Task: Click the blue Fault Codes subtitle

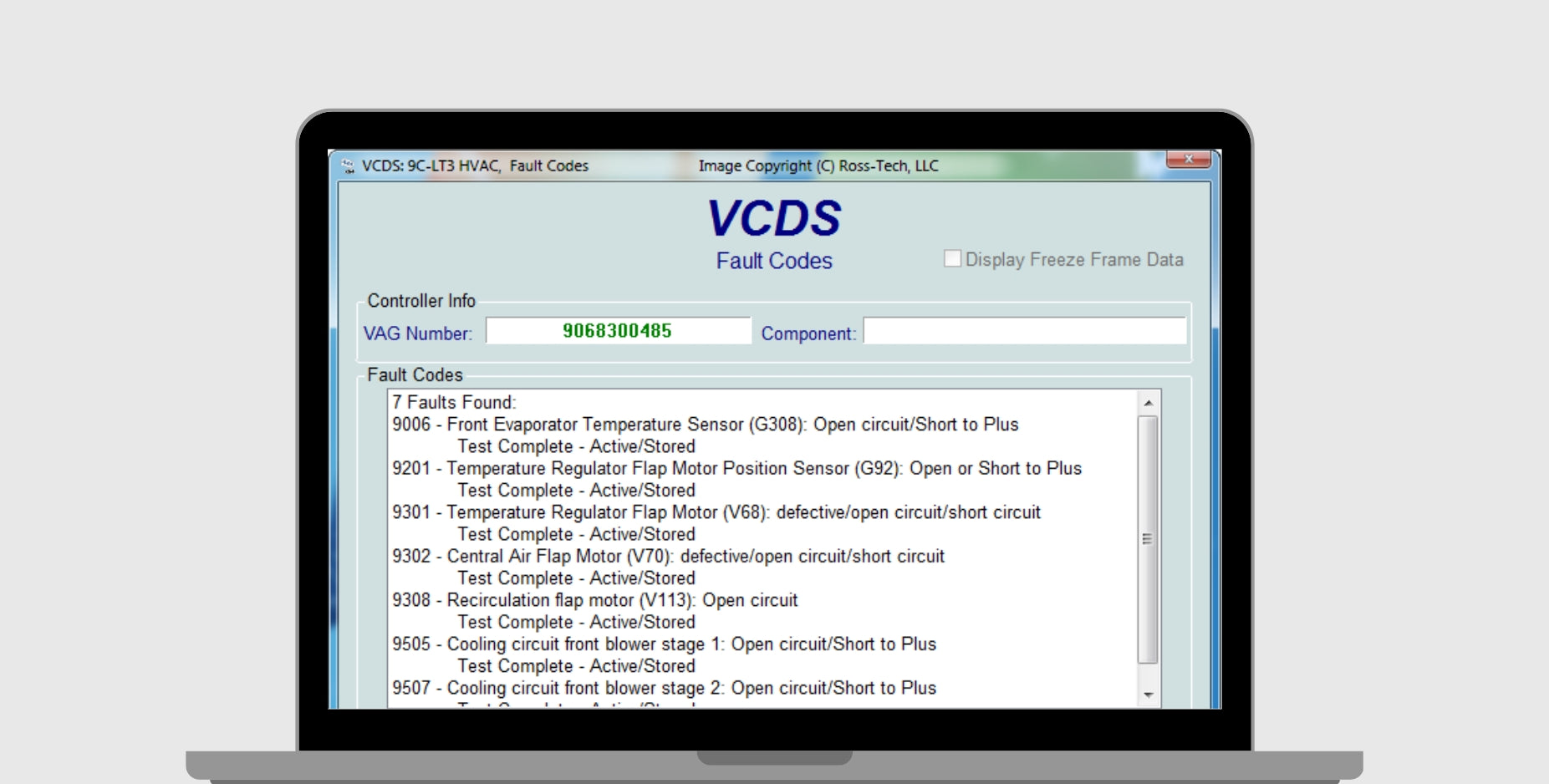Action: pos(773,261)
